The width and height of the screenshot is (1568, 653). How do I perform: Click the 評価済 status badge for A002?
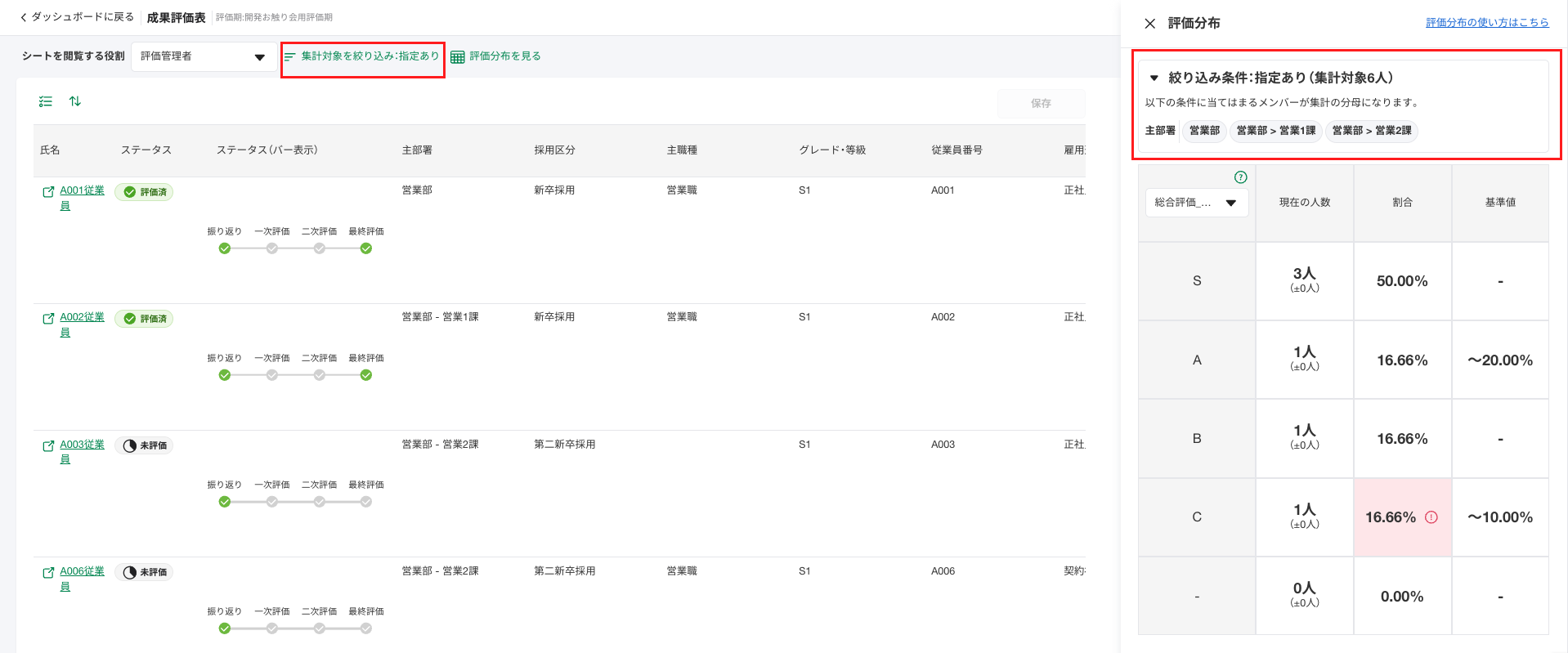(145, 319)
